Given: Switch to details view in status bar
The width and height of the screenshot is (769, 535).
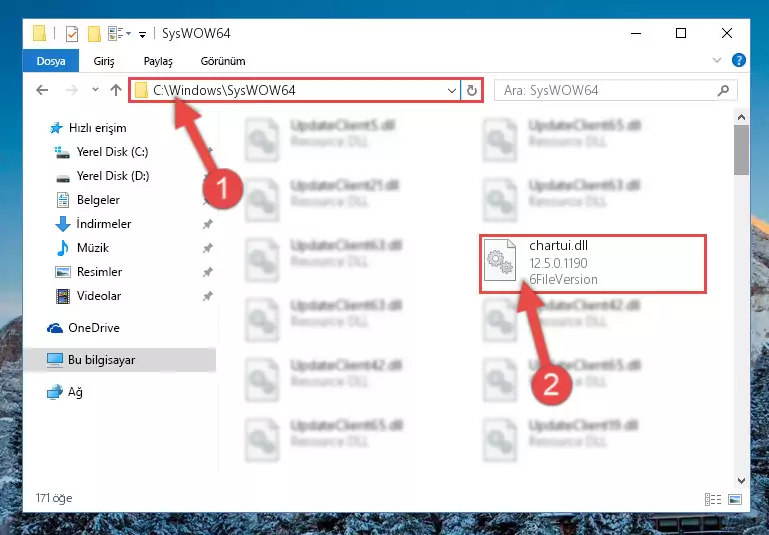Looking at the screenshot, I should click(713, 499).
